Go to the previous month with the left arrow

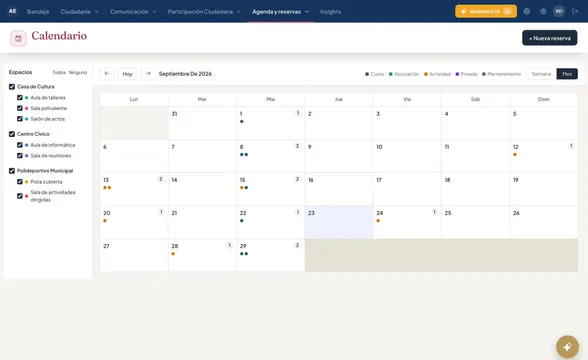click(107, 74)
